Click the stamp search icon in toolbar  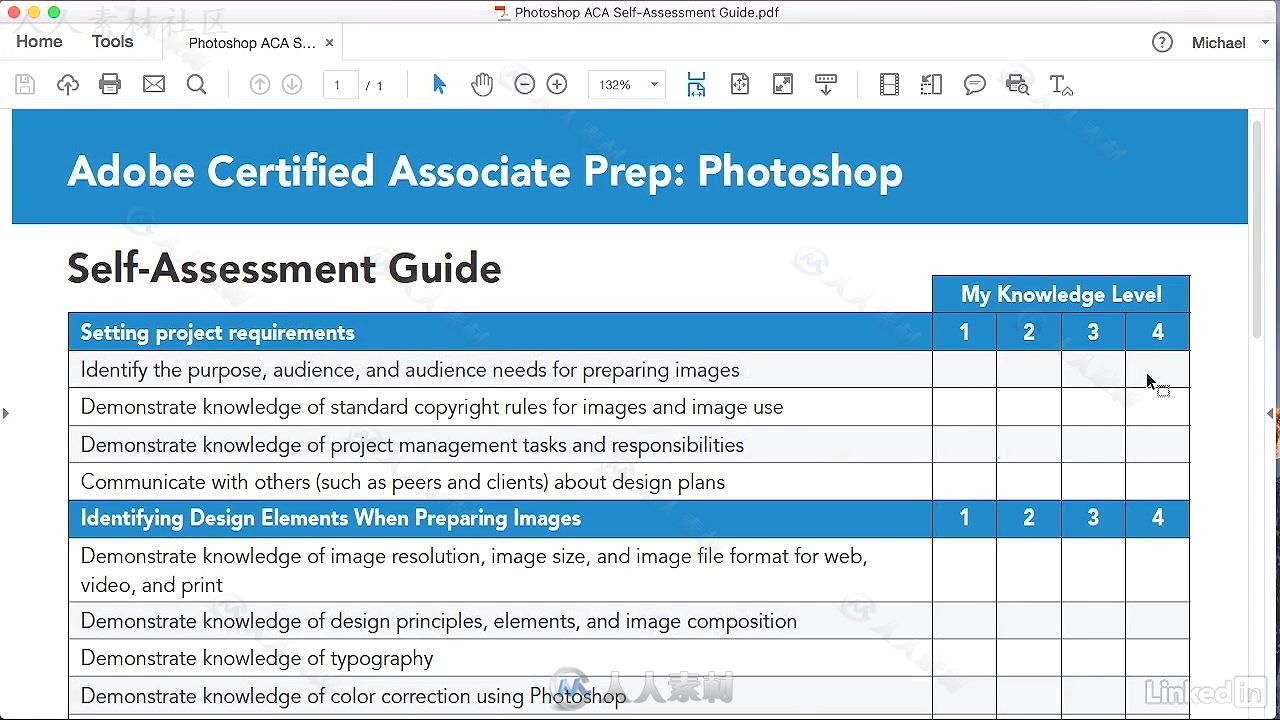tap(1018, 85)
